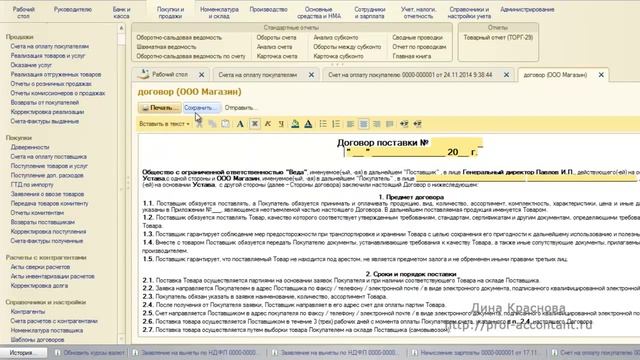This screenshot has width=640, height=360.
Task: Open 'Поступление товаров и услуг' link
Action: [49, 166]
